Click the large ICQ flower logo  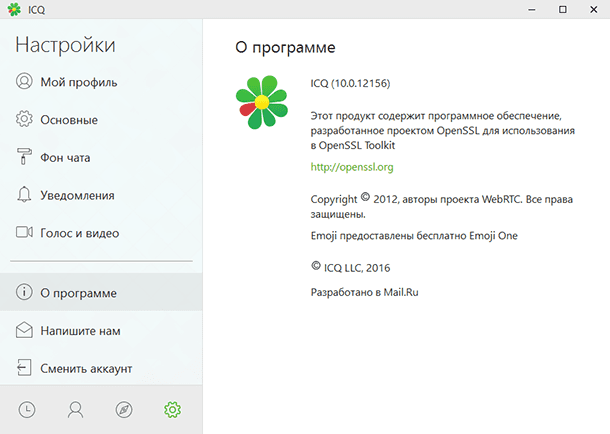[x=262, y=102]
